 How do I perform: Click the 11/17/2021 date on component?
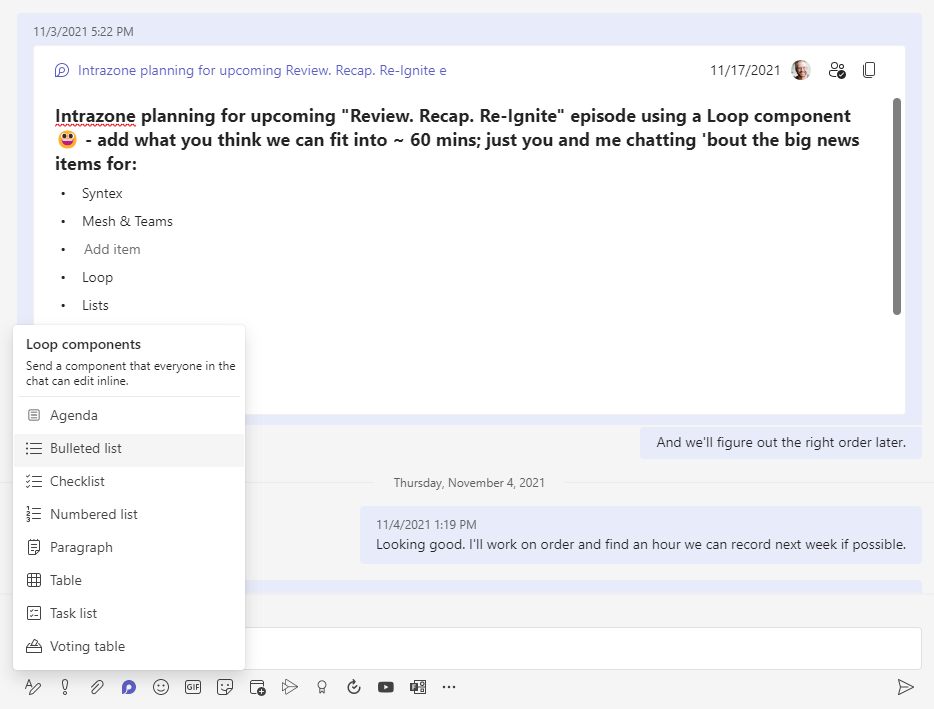(745, 70)
